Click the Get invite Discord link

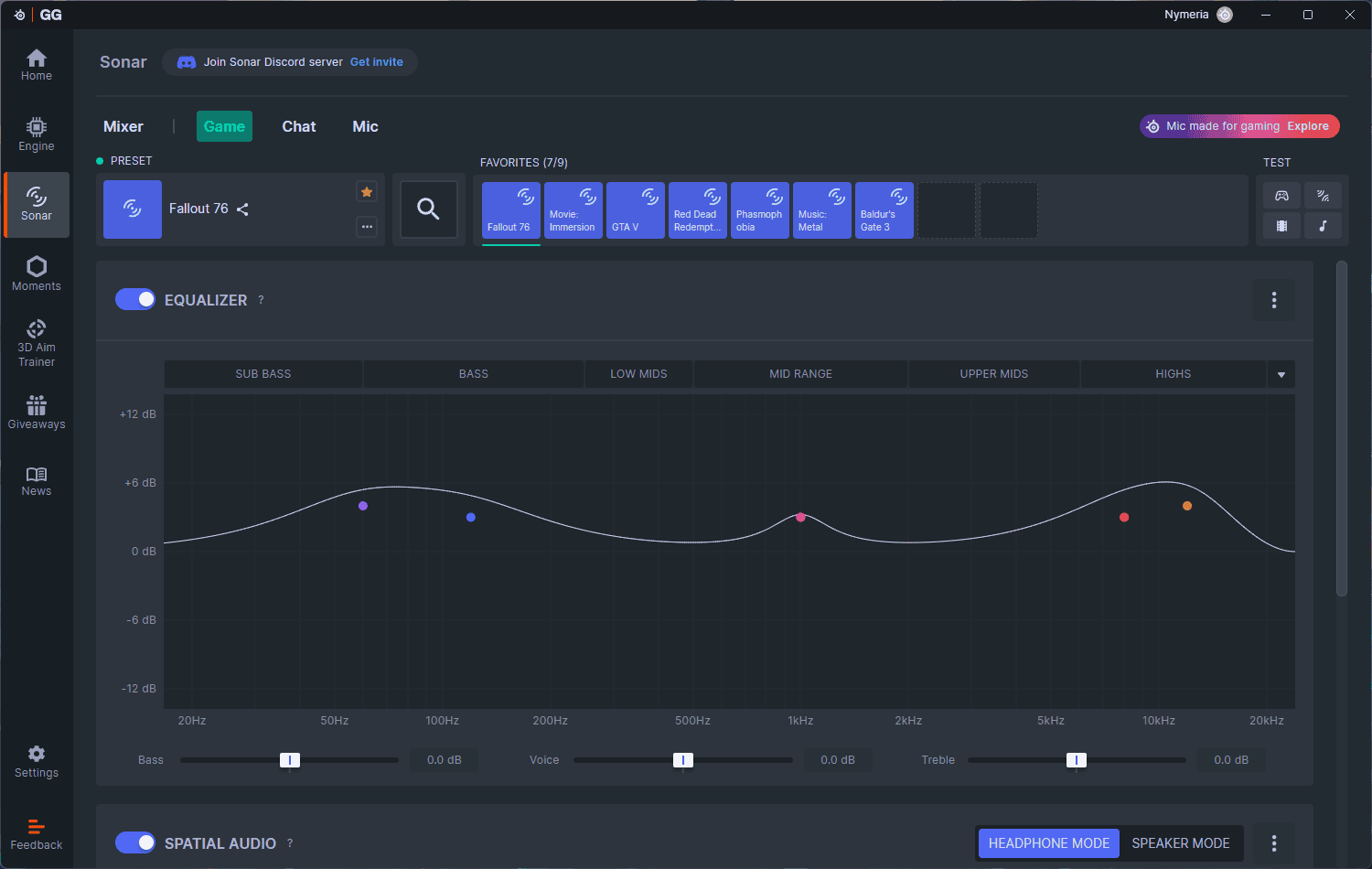(376, 62)
